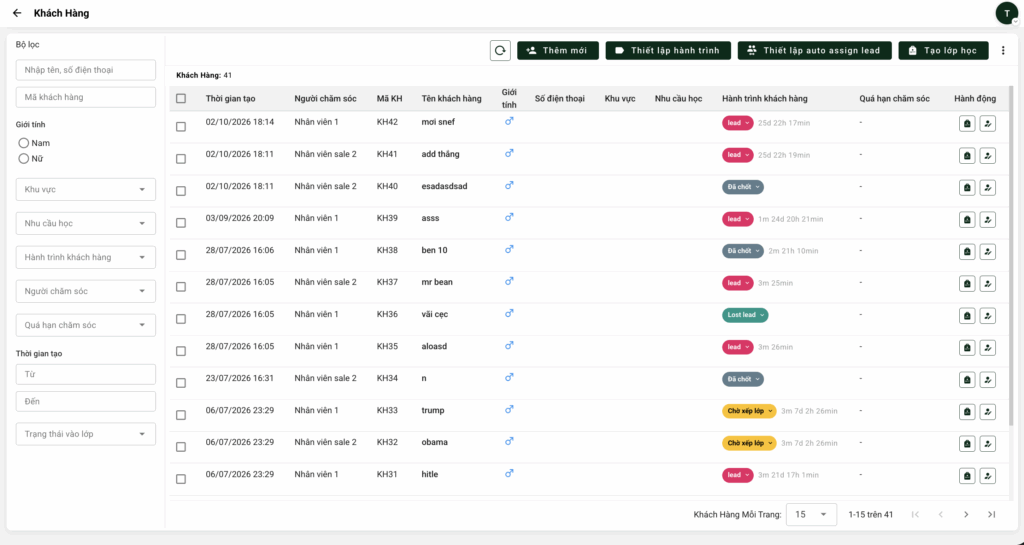Screen dimensions: 1024x545
Task: Click the Tên khách hàng column header
Action: 451,99
